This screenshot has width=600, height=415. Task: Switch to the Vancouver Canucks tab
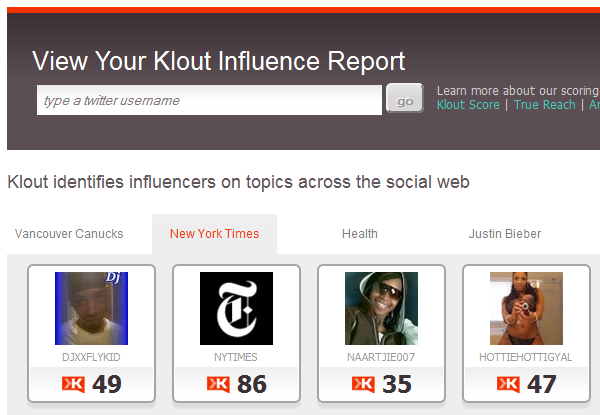point(69,234)
